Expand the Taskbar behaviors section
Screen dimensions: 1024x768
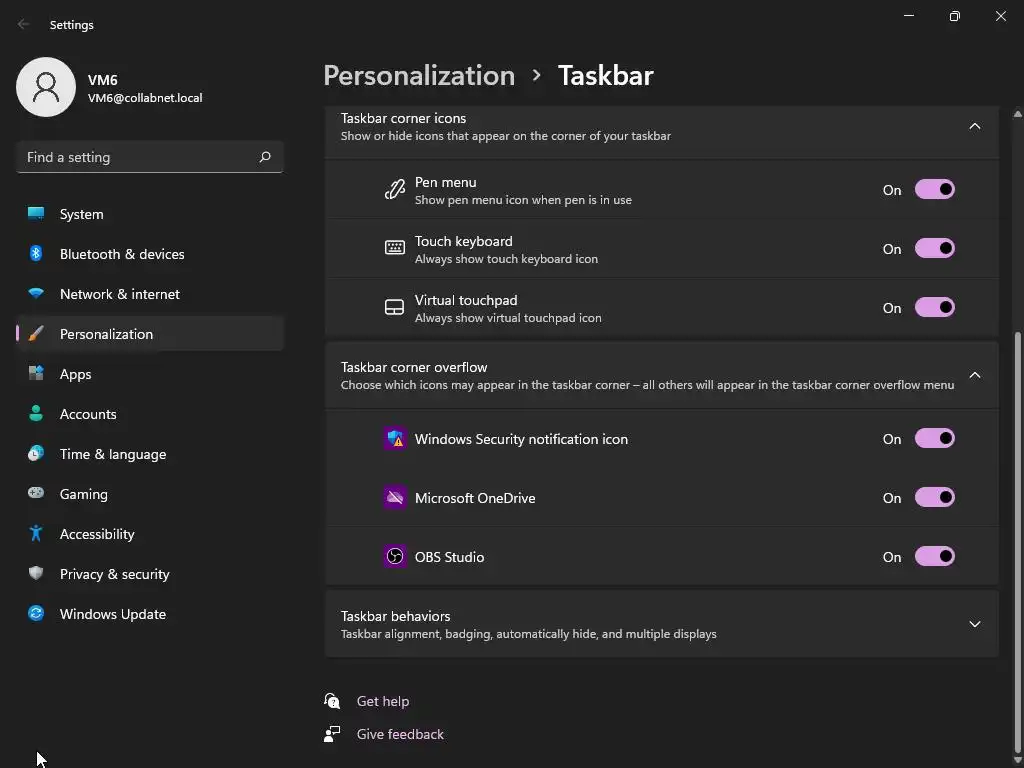point(974,624)
